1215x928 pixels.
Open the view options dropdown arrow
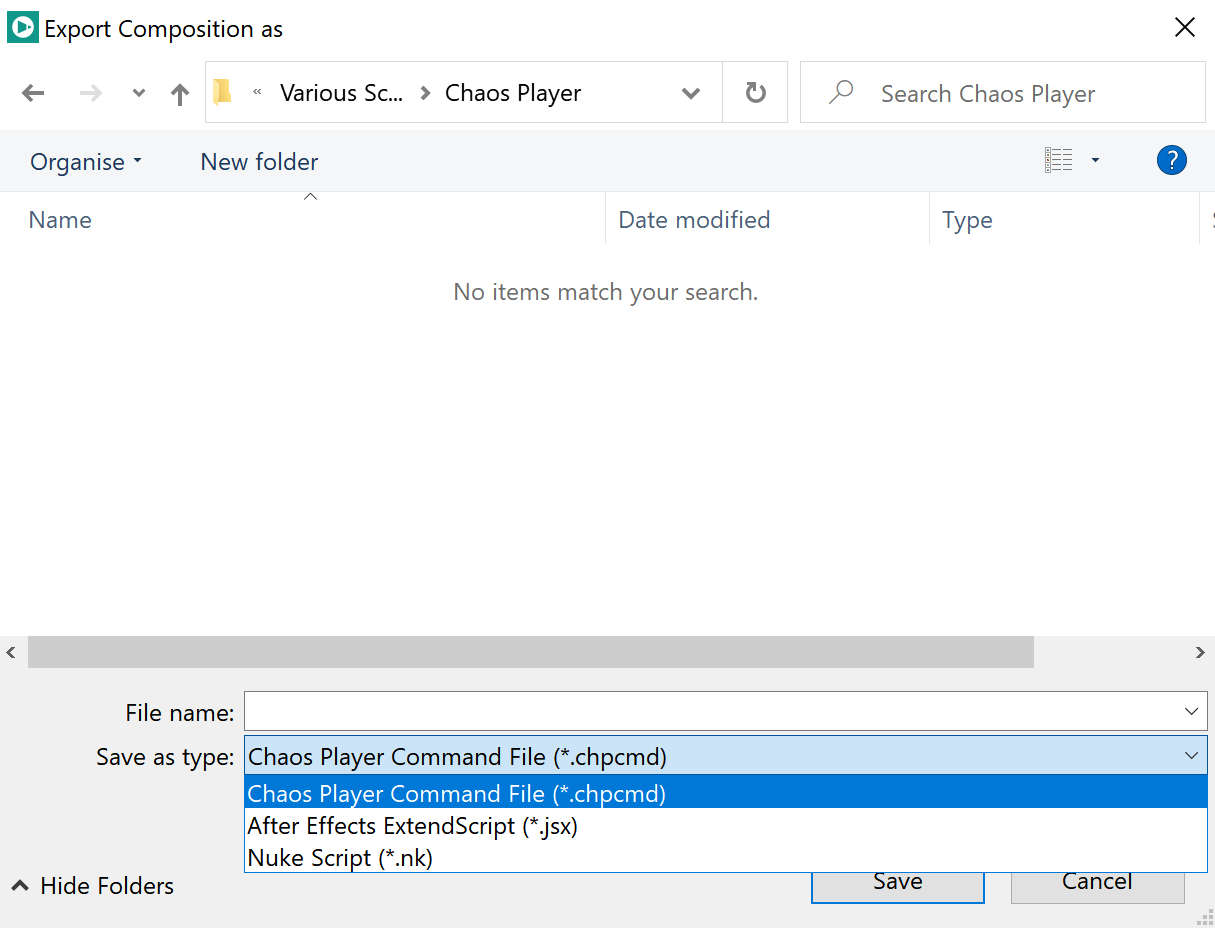1095,160
